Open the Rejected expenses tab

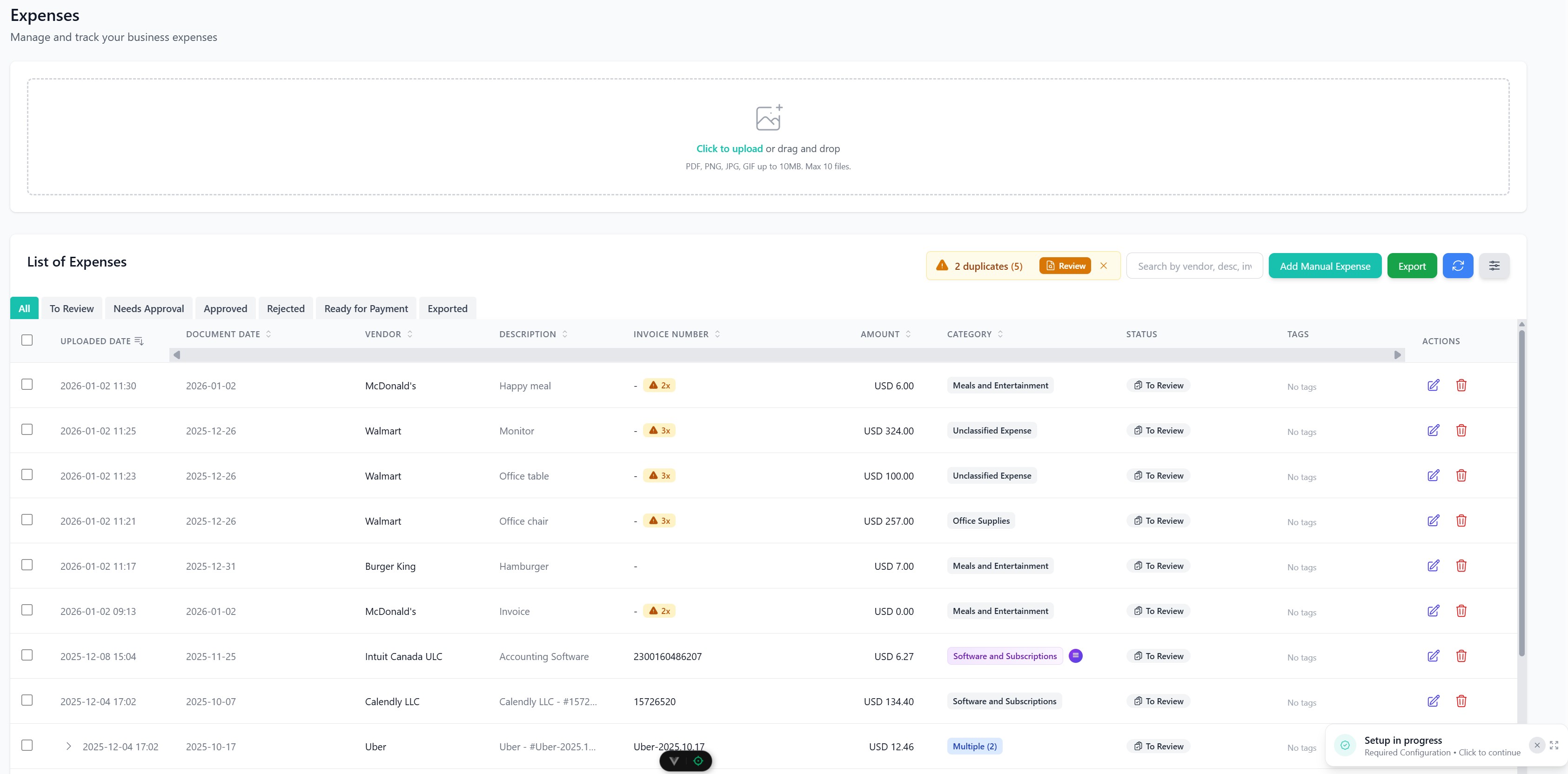pos(286,308)
